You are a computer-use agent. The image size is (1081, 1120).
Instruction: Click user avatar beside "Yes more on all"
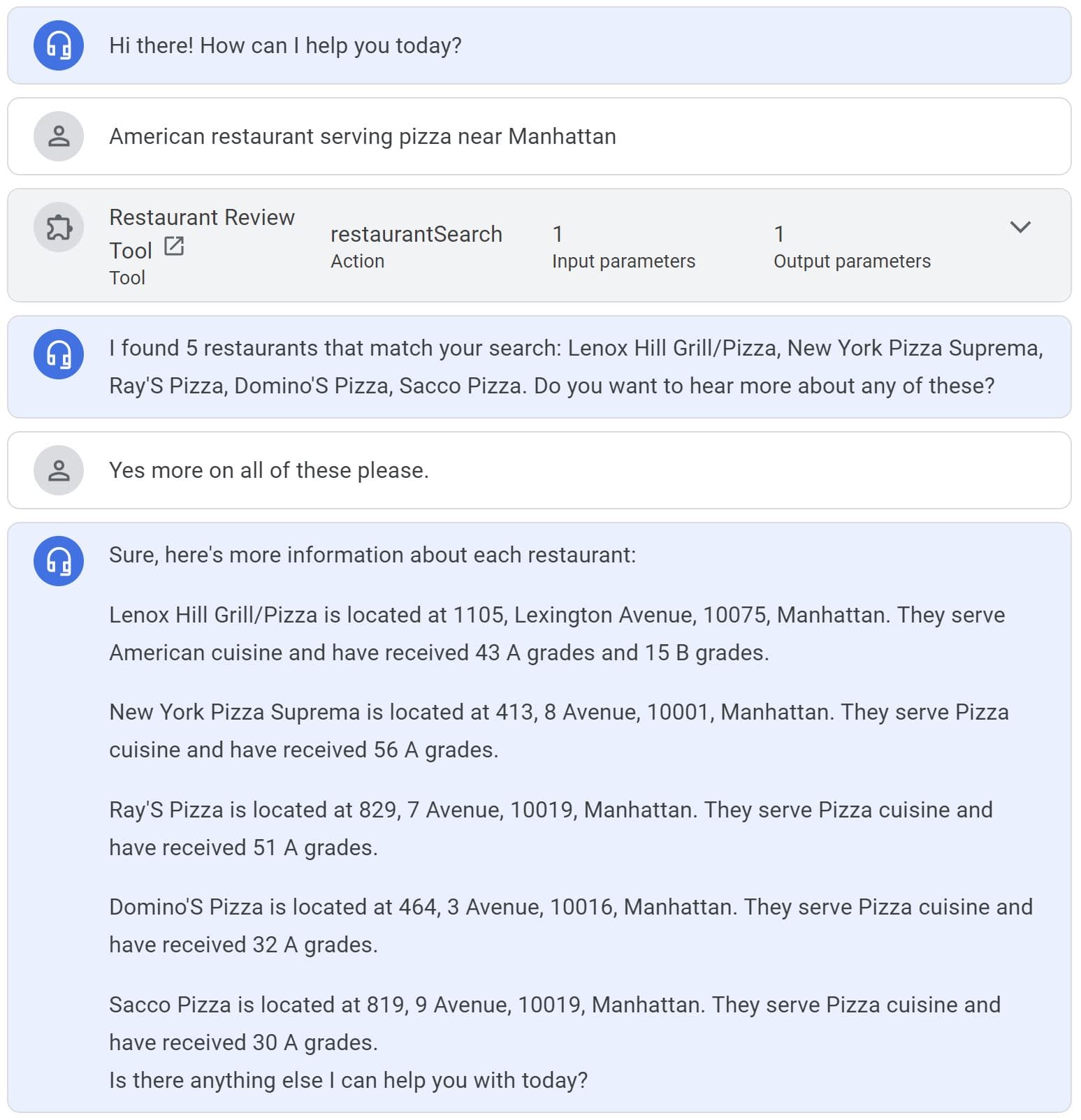point(59,470)
